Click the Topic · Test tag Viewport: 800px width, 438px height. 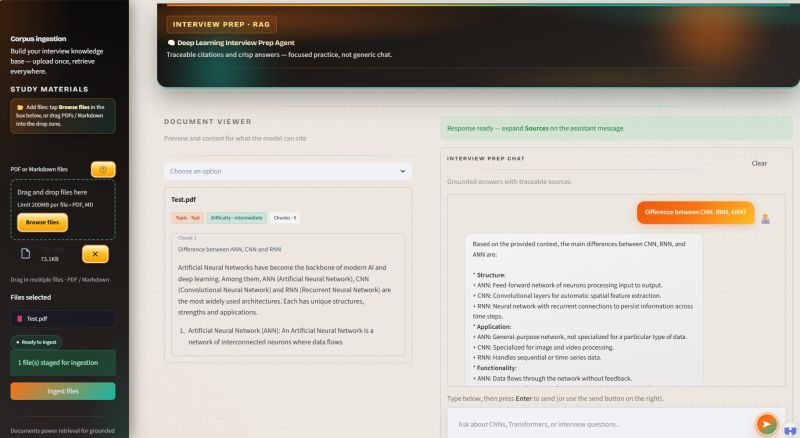[x=188, y=218]
